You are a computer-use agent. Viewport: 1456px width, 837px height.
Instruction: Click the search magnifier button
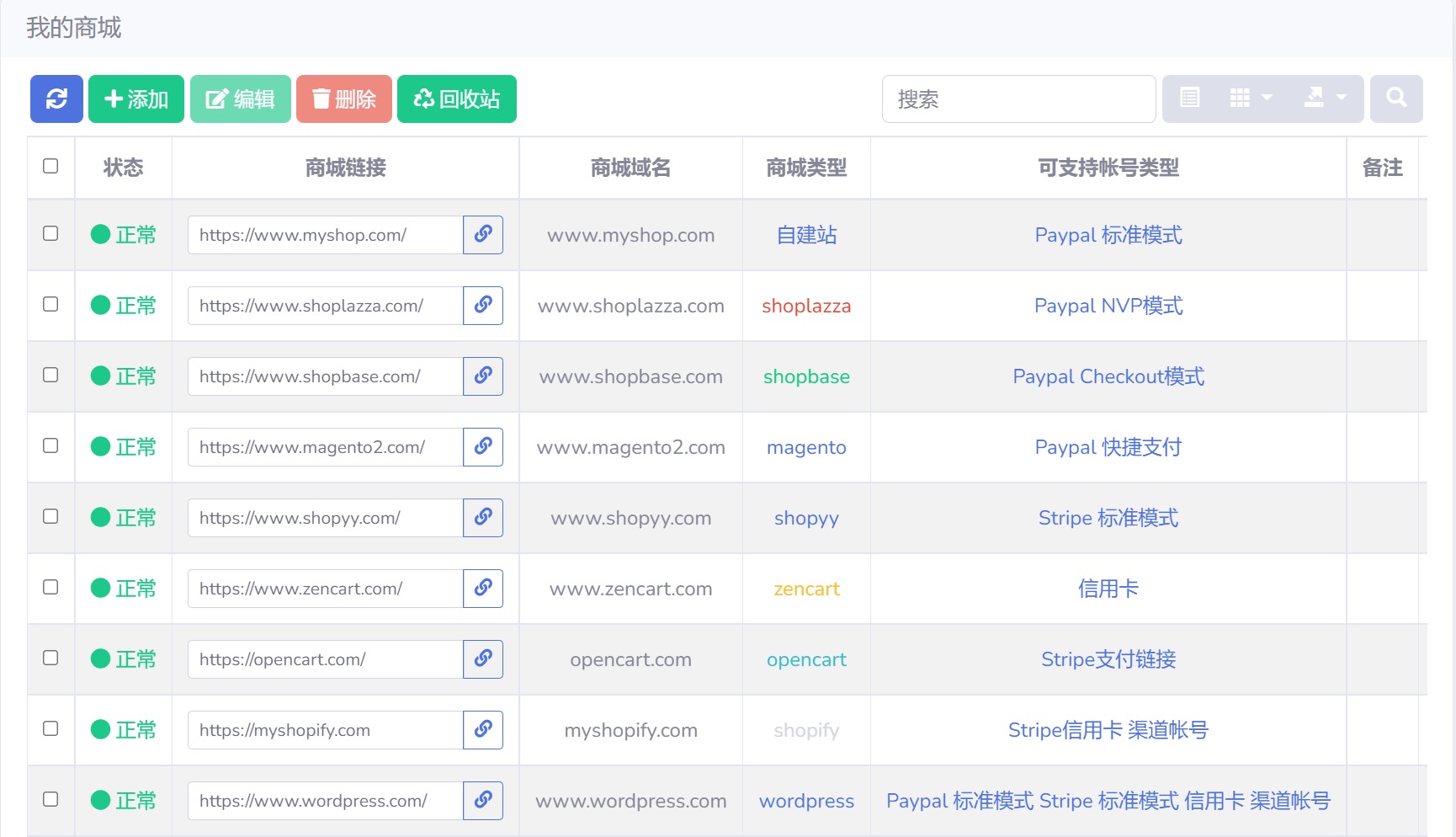[x=1396, y=99]
